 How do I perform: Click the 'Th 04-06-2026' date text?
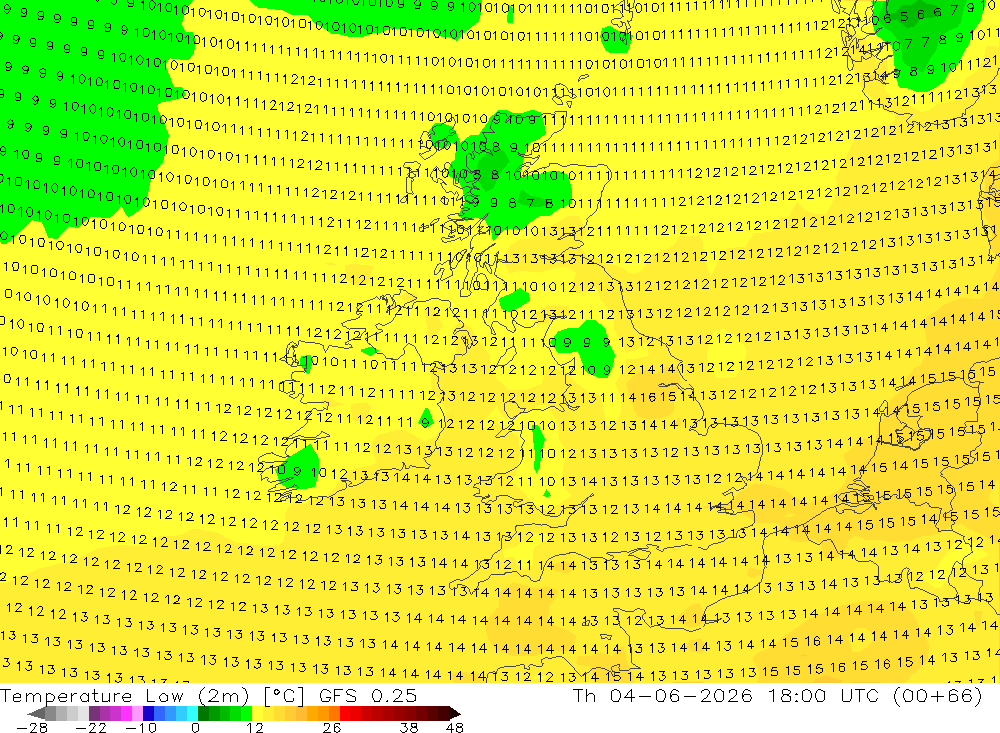click(663, 695)
